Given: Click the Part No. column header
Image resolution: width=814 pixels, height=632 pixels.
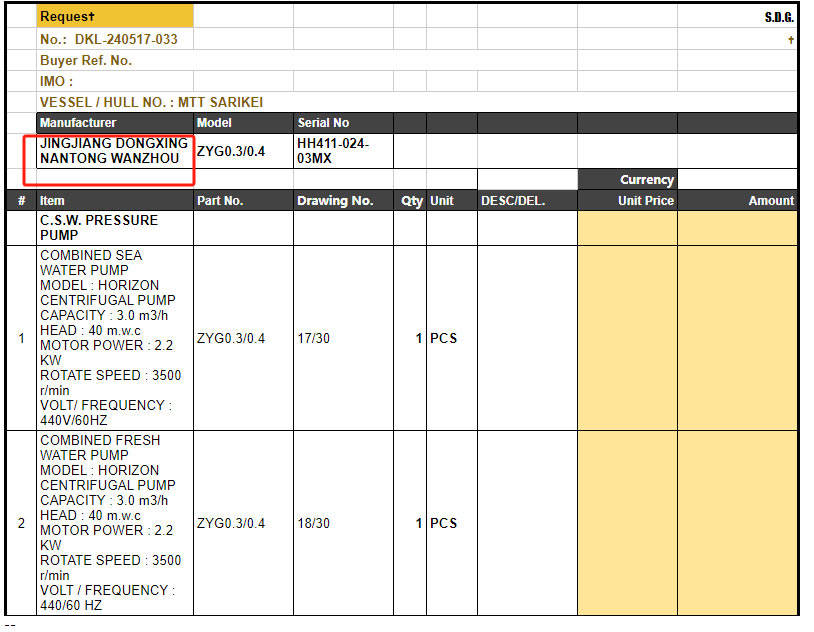Looking at the screenshot, I should click(x=243, y=201).
